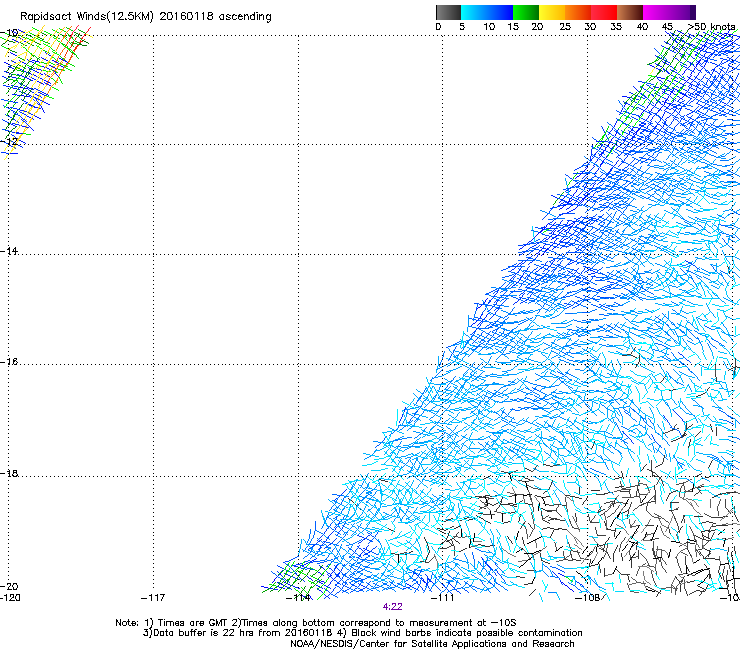Click the purple 4:22 time label
740x650 pixels.
pos(392,607)
